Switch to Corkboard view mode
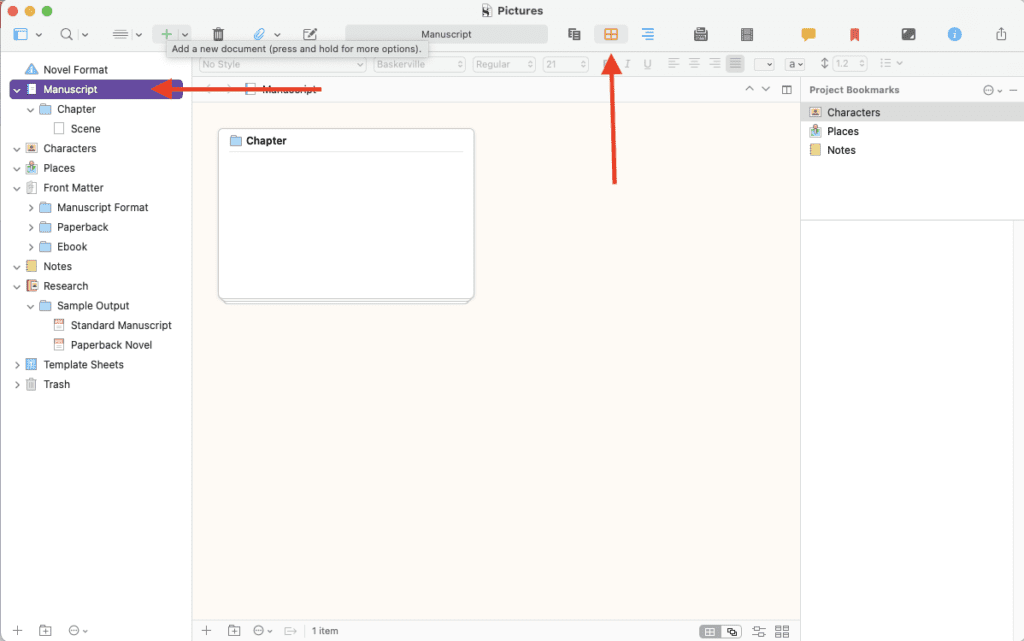 coord(610,34)
